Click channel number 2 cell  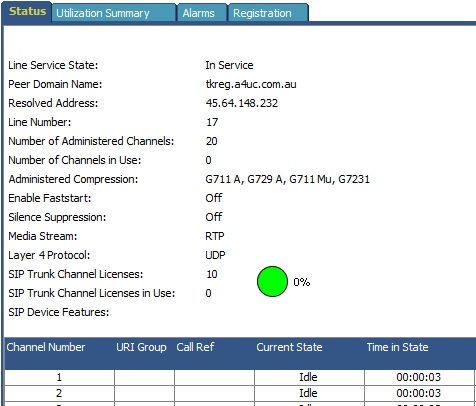59,393
